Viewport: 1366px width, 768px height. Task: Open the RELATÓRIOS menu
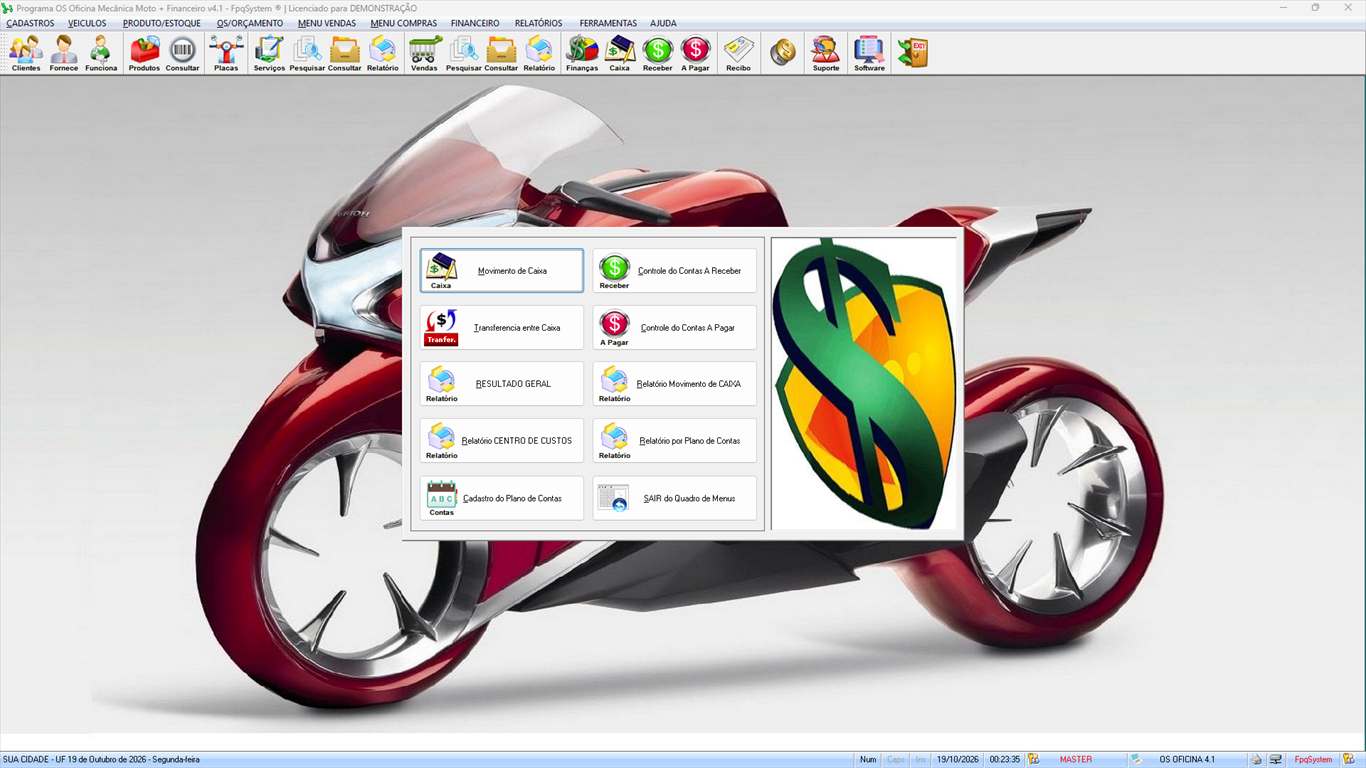pos(538,23)
